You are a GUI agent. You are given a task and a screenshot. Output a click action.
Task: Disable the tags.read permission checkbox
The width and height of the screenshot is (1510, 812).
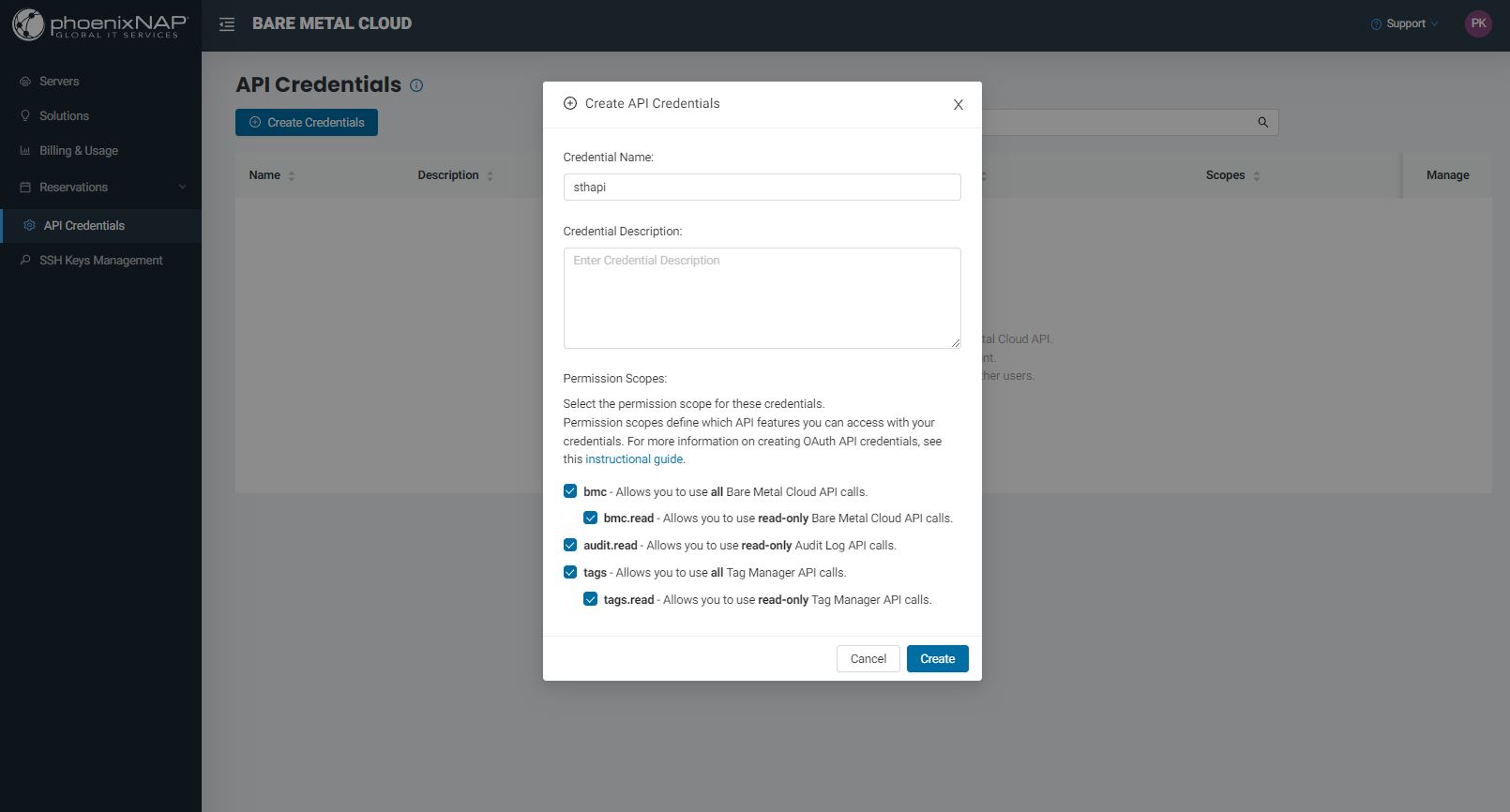[x=590, y=599]
